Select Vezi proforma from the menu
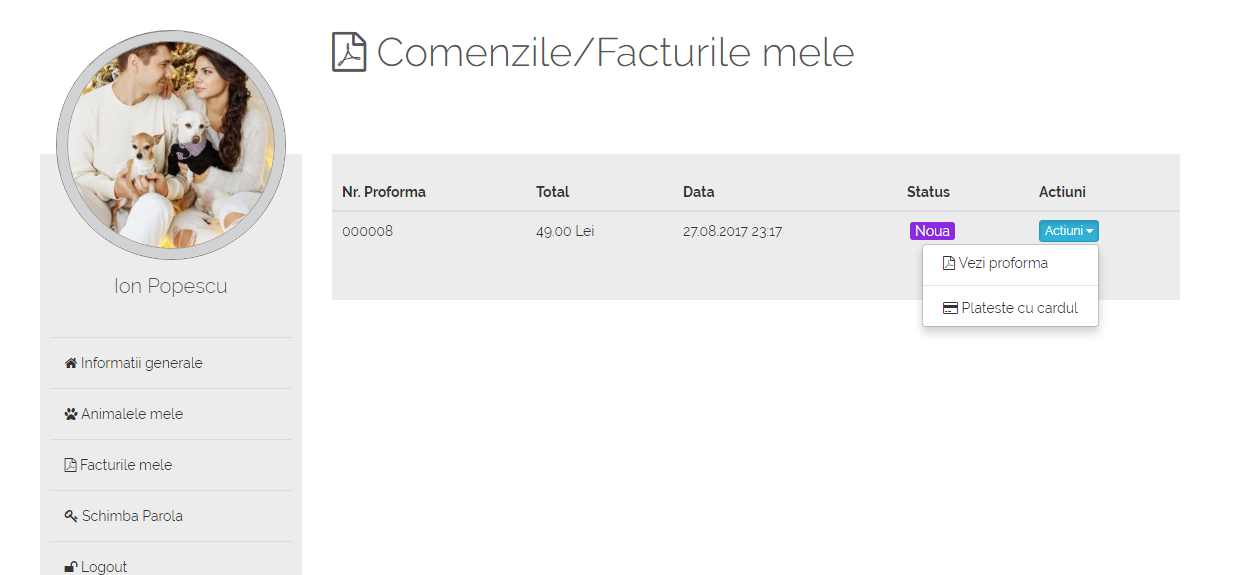 coord(1003,263)
